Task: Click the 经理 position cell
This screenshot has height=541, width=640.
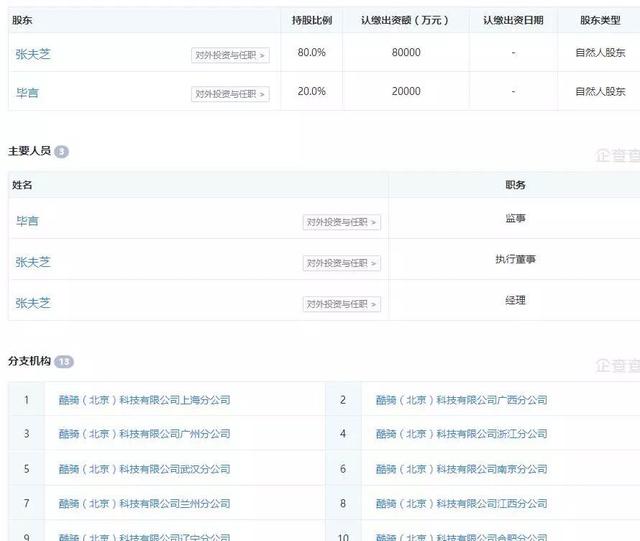Action: 515,301
